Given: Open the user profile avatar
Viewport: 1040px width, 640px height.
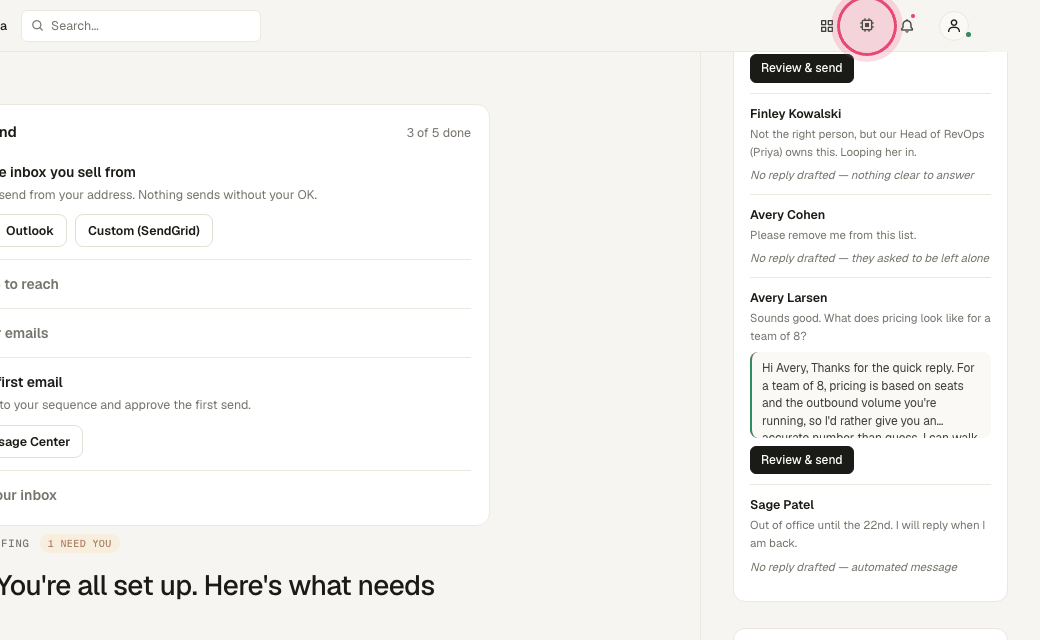Looking at the screenshot, I should pyautogui.click(x=954, y=26).
